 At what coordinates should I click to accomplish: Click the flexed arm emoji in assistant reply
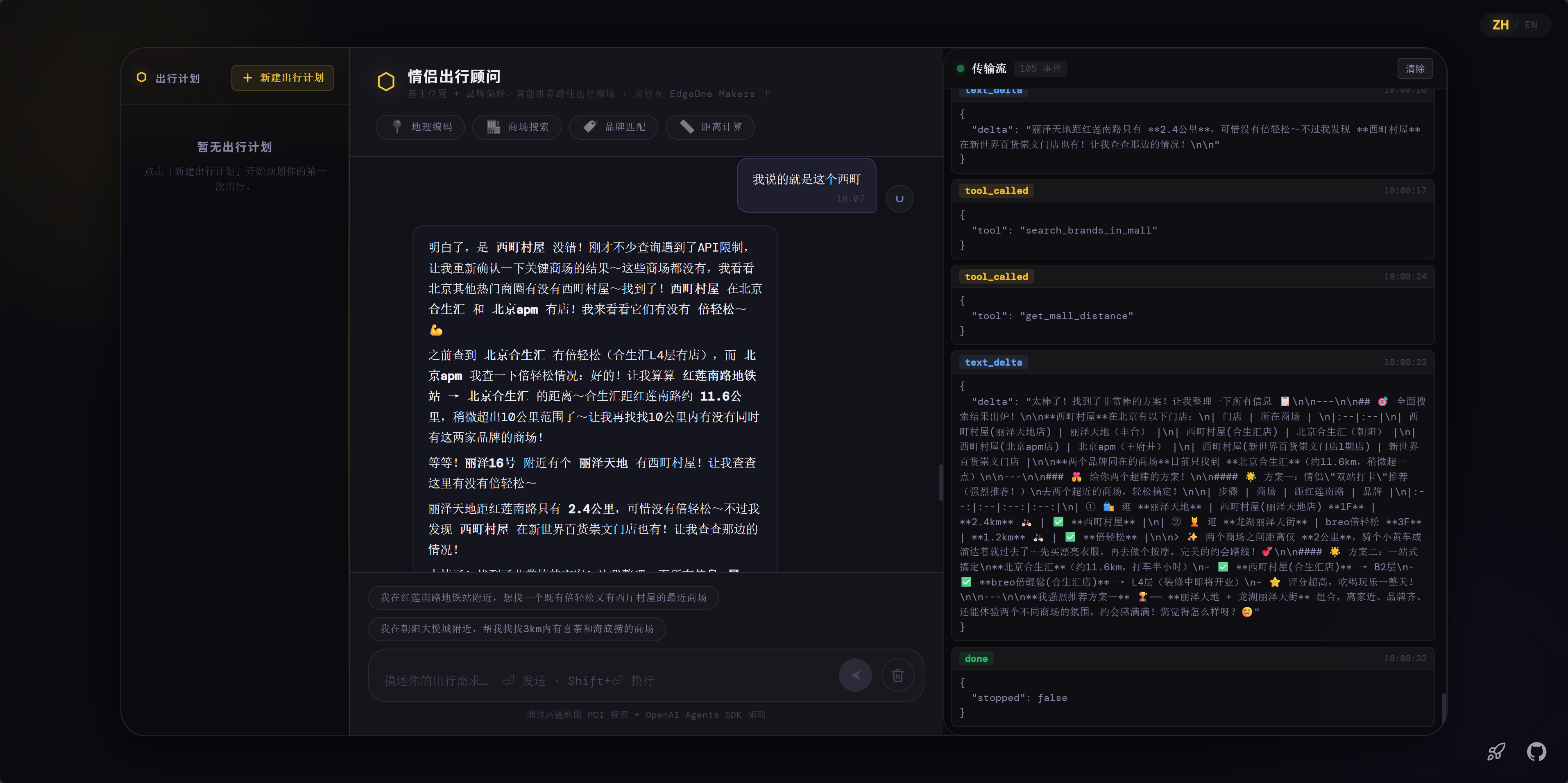[436, 330]
